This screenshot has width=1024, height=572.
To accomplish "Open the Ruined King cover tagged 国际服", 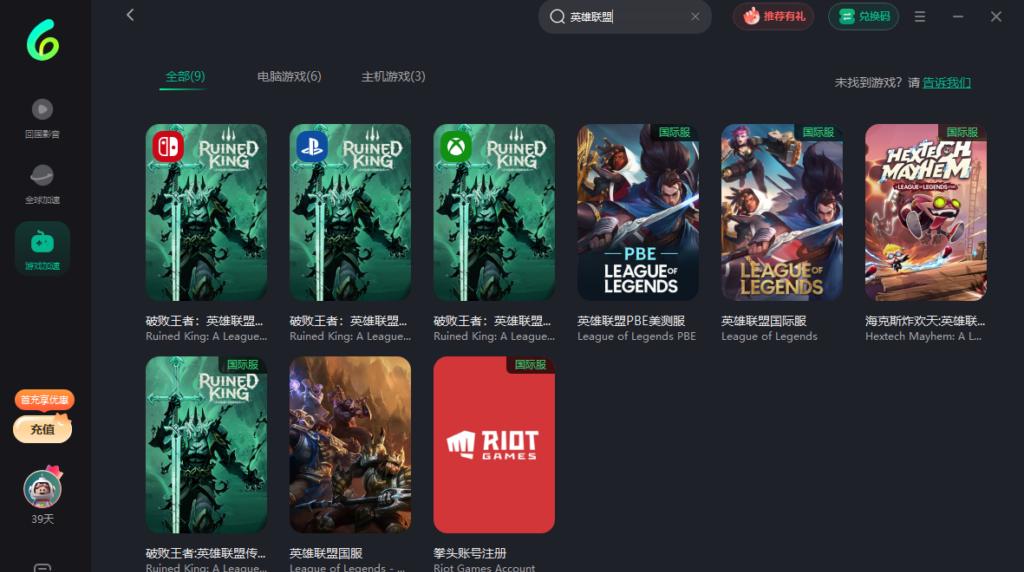I will pos(206,445).
